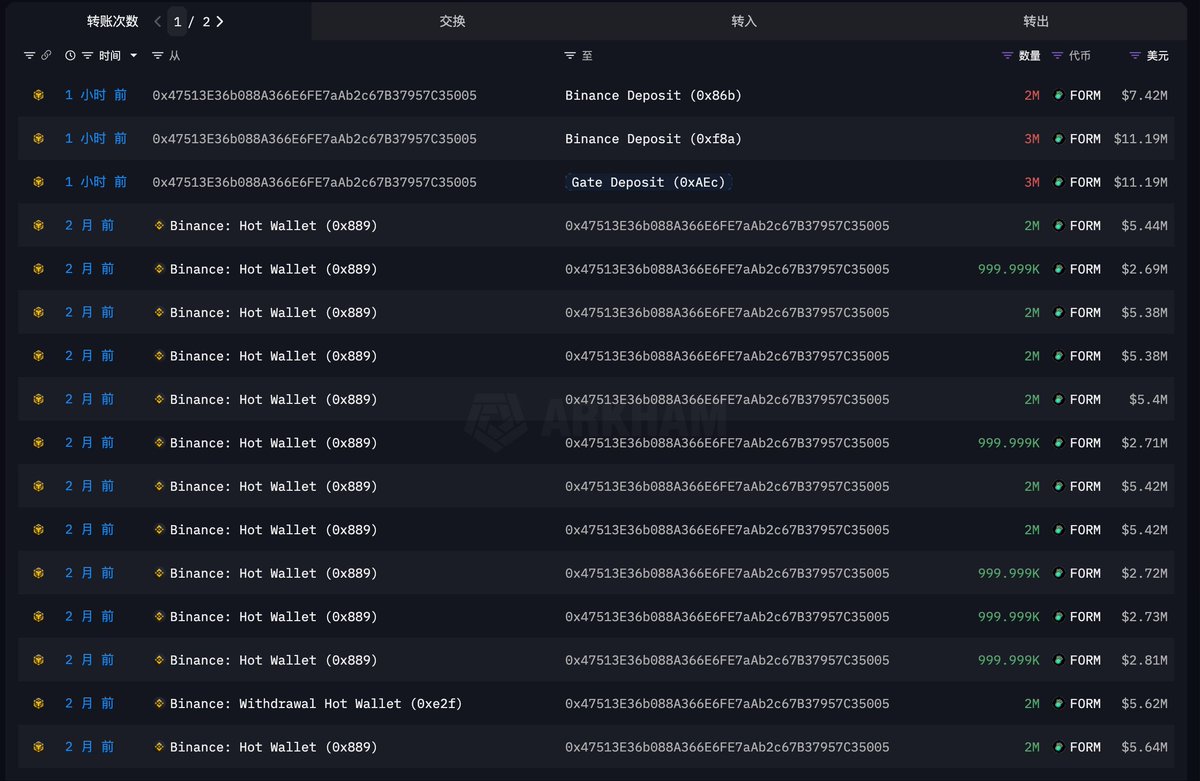Click the 3M amount in the Gate Deposit row

(1032, 182)
